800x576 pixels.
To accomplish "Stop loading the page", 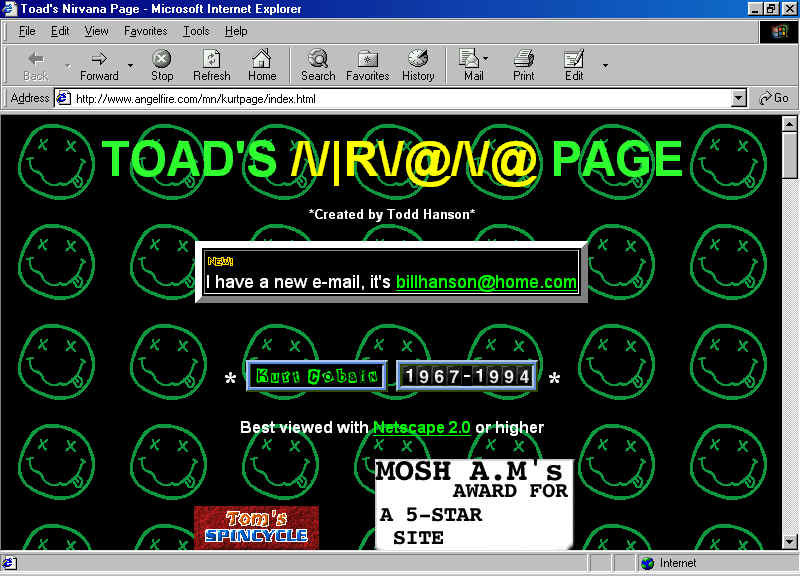I will pos(162,65).
